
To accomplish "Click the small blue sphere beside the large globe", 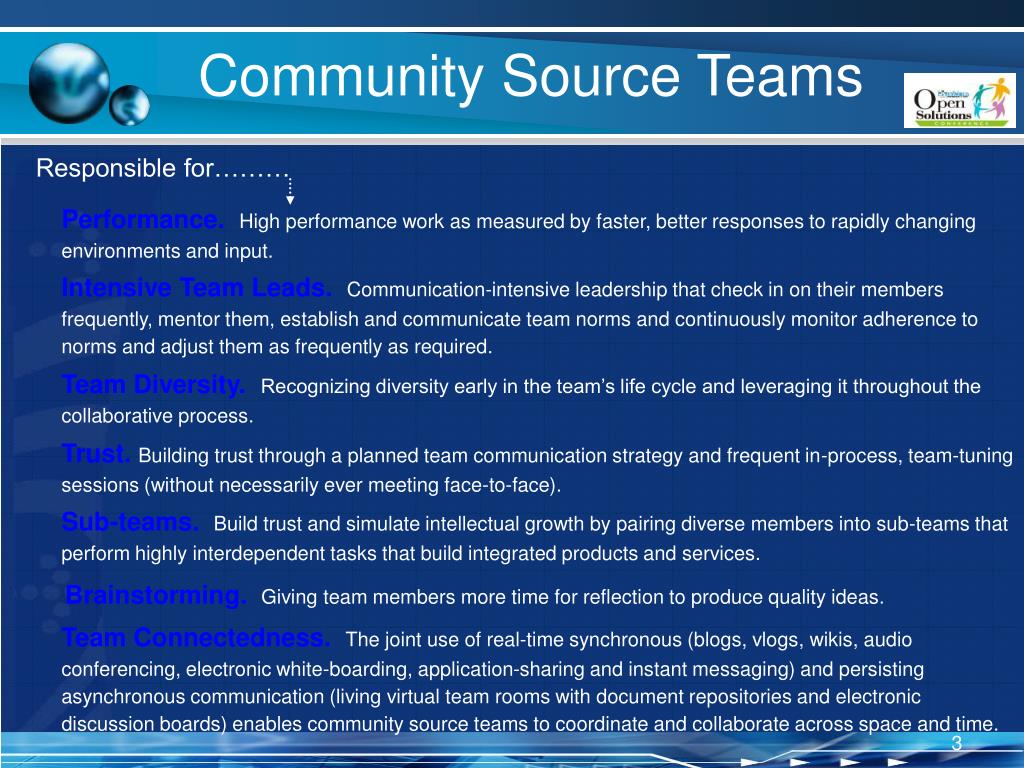I will (x=129, y=105).
